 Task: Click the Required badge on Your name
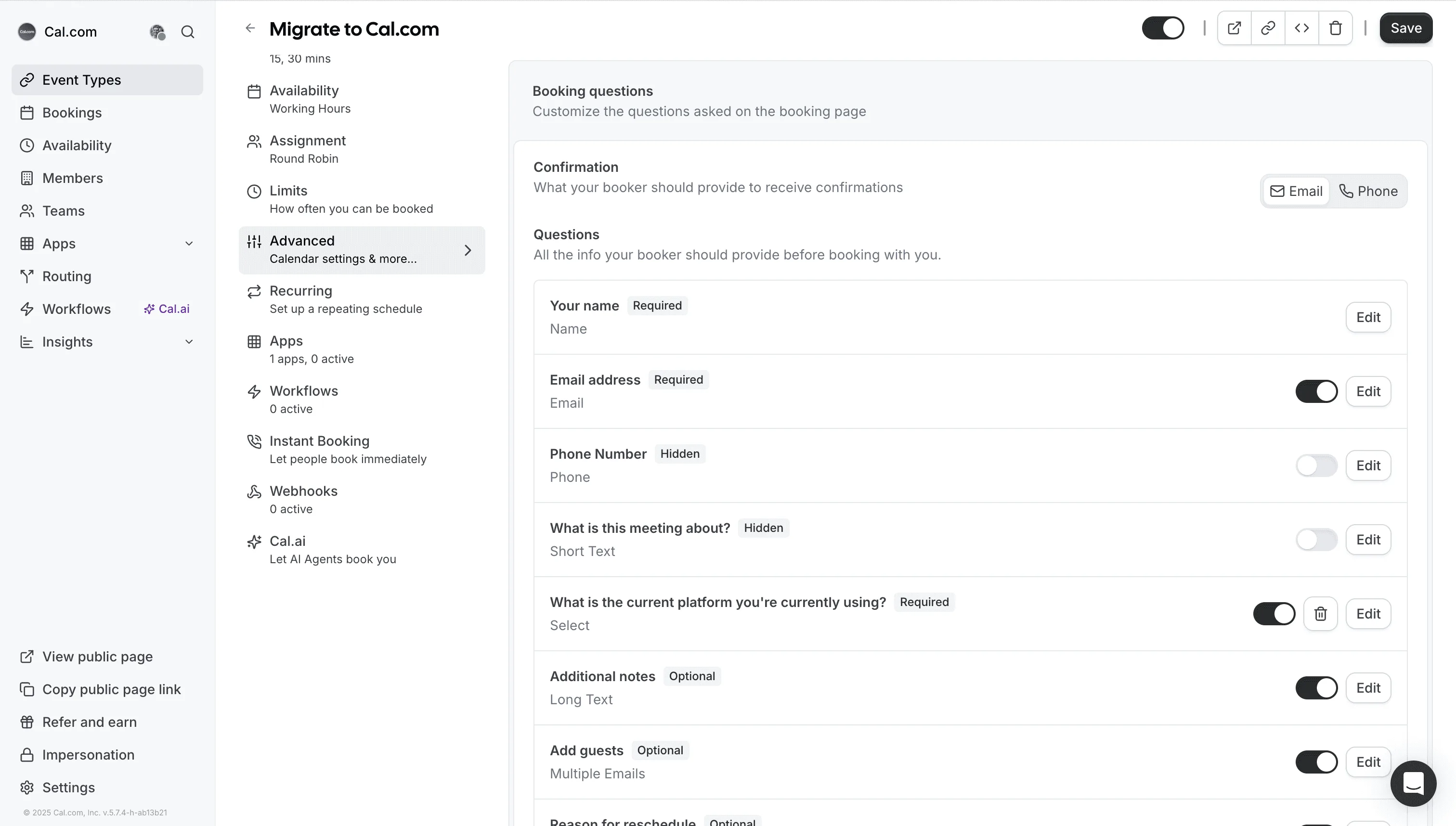pyautogui.click(x=657, y=305)
